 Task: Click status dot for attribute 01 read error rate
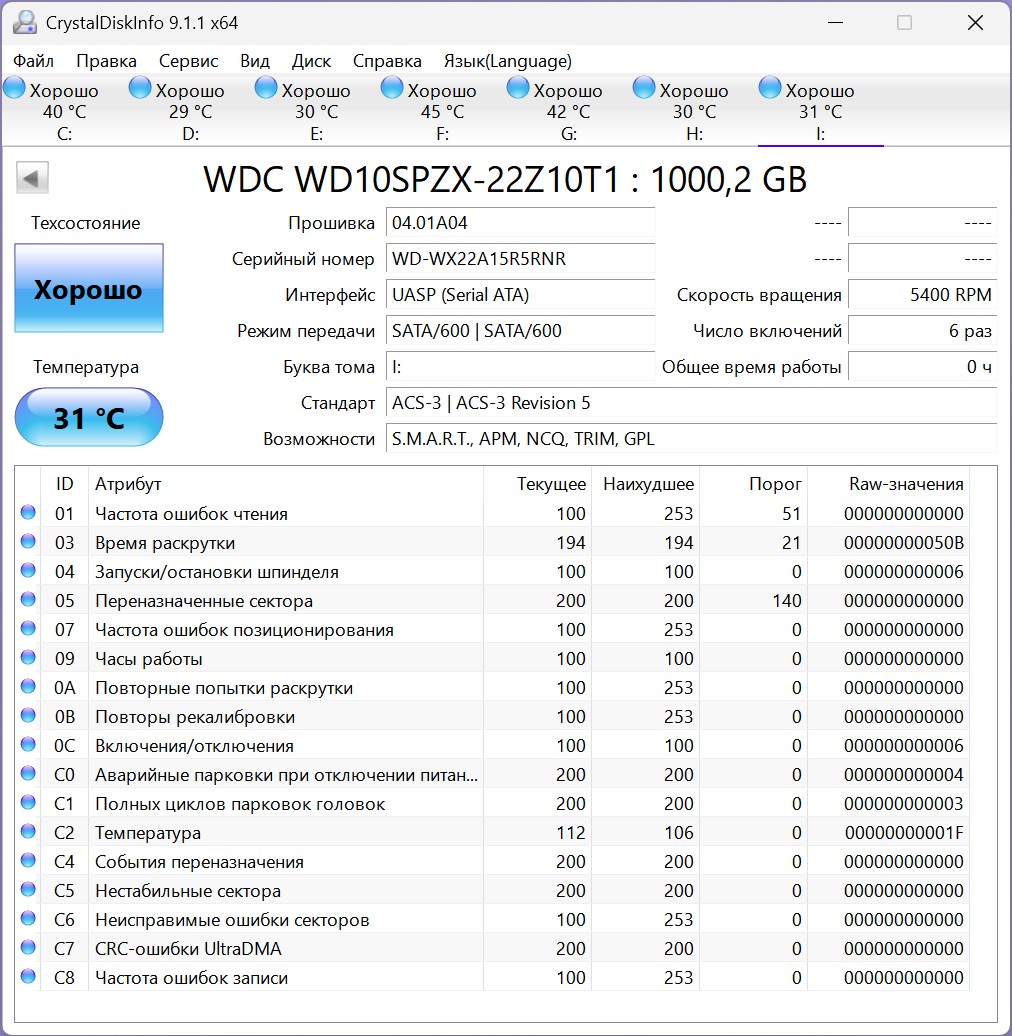click(28, 512)
